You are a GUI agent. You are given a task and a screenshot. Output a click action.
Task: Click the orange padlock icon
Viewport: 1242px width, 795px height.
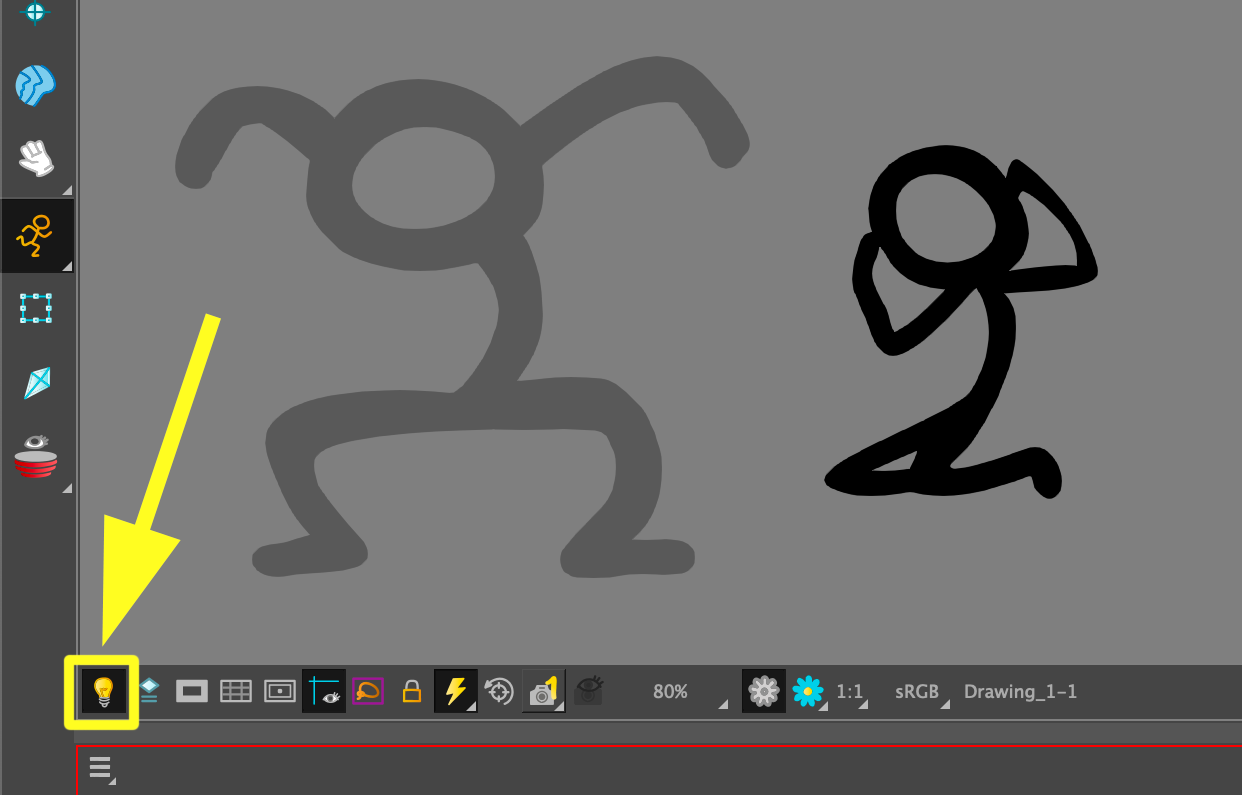[411, 691]
